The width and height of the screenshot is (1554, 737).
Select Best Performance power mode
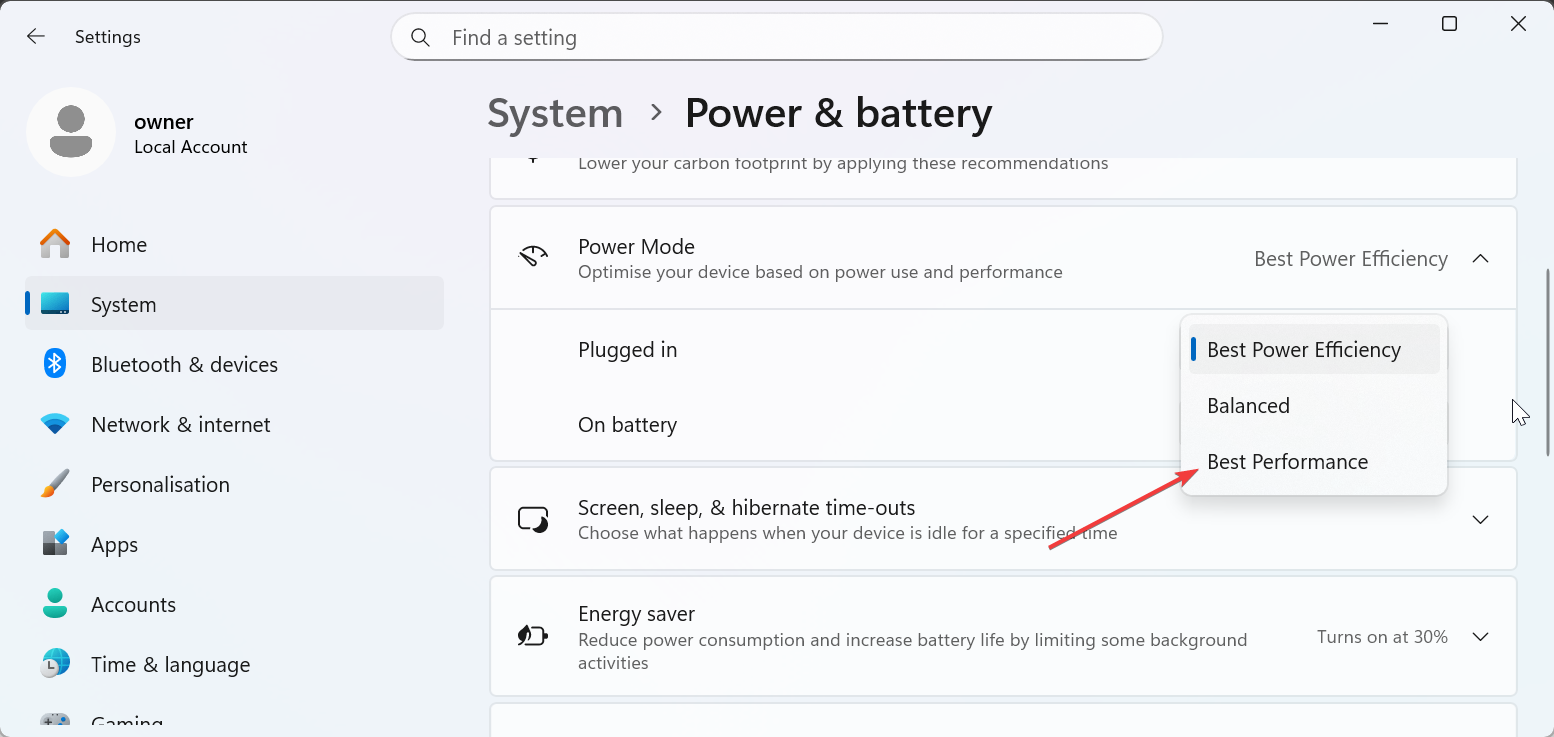coord(1287,462)
